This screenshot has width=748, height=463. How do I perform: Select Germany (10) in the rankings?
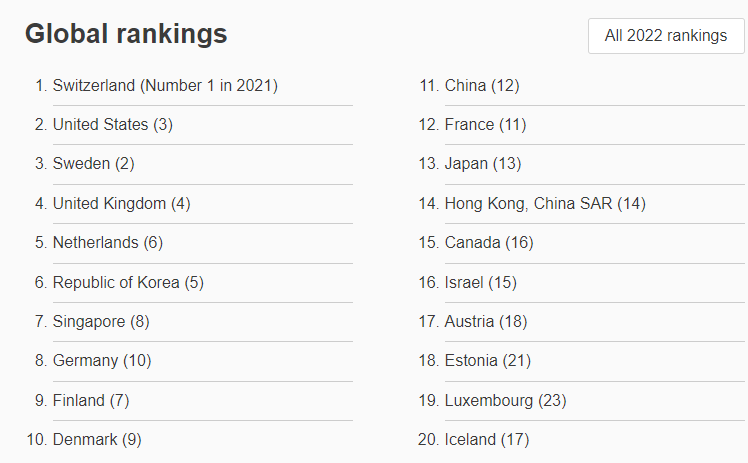pyautogui.click(x=102, y=361)
